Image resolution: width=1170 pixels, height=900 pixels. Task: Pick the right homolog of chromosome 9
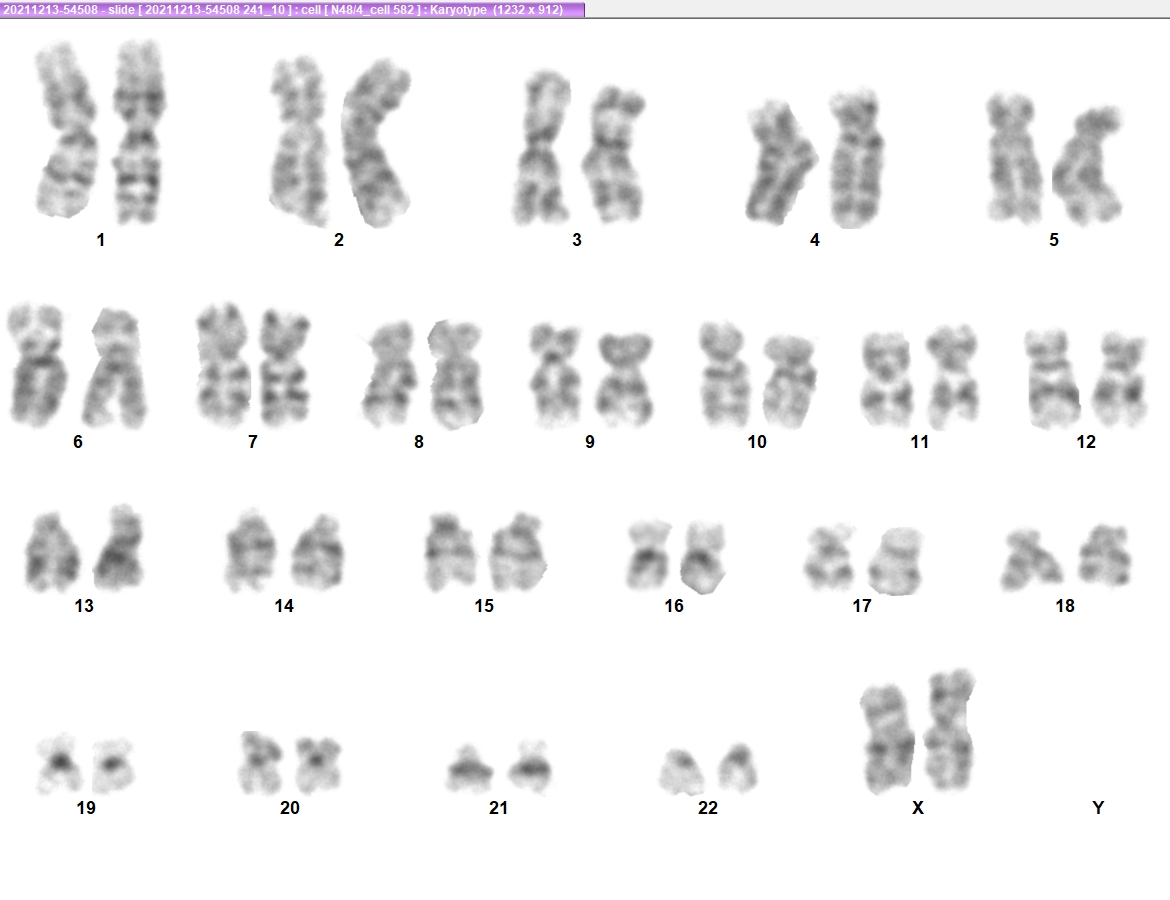click(625, 379)
